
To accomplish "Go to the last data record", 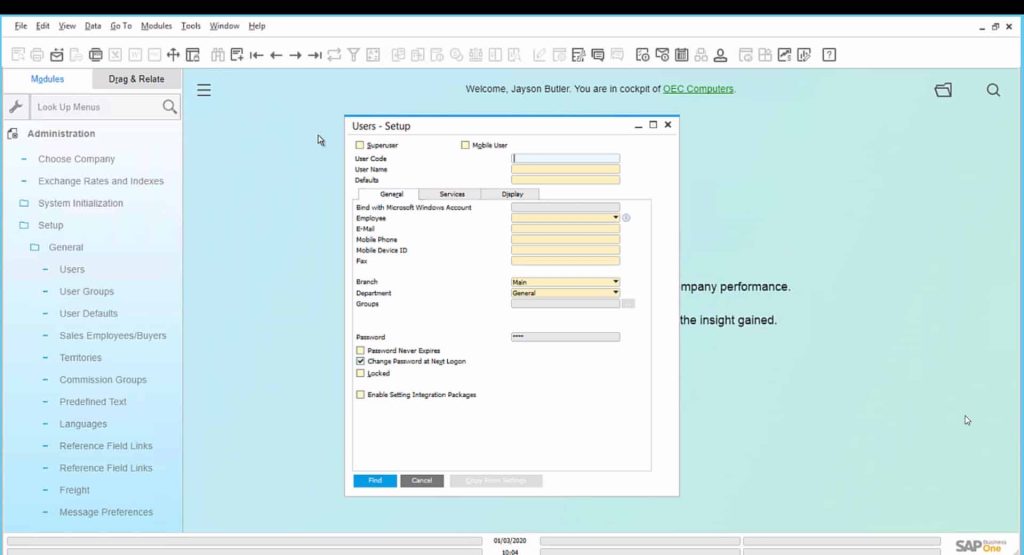I will pyautogui.click(x=315, y=55).
